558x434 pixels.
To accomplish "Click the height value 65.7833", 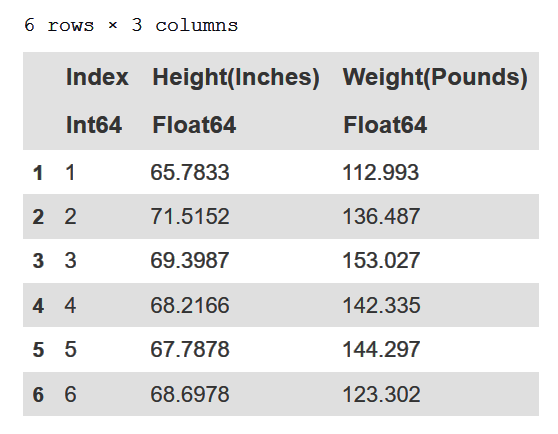I will (x=190, y=173).
